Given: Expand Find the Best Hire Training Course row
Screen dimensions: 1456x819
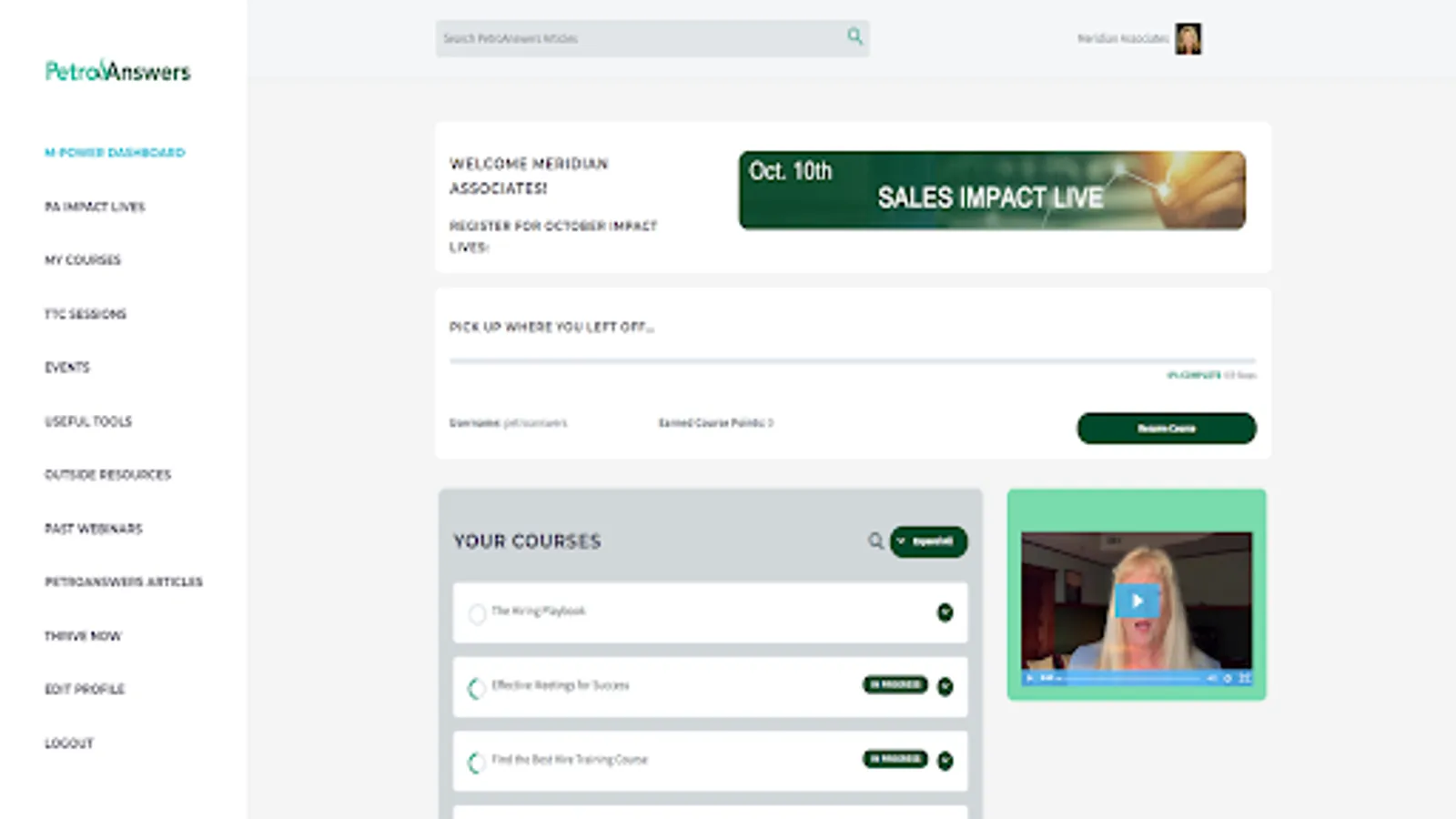Looking at the screenshot, I should [x=945, y=761].
